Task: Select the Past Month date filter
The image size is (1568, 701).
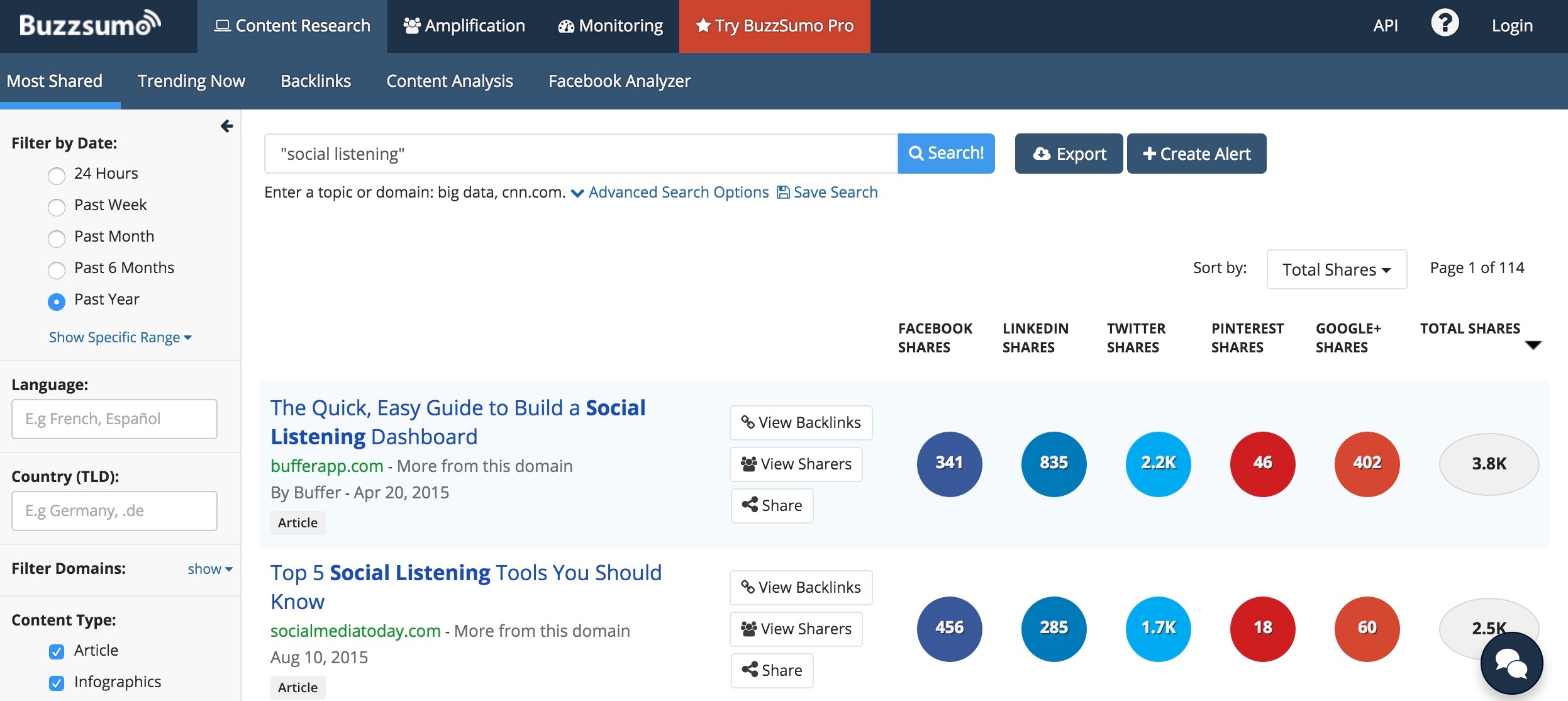Action: click(x=57, y=238)
